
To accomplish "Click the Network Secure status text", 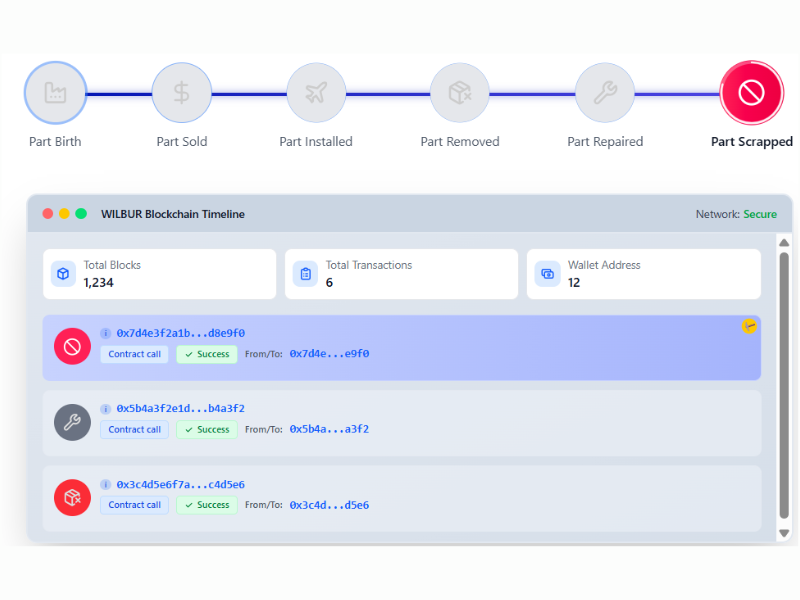I will point(736,214).
